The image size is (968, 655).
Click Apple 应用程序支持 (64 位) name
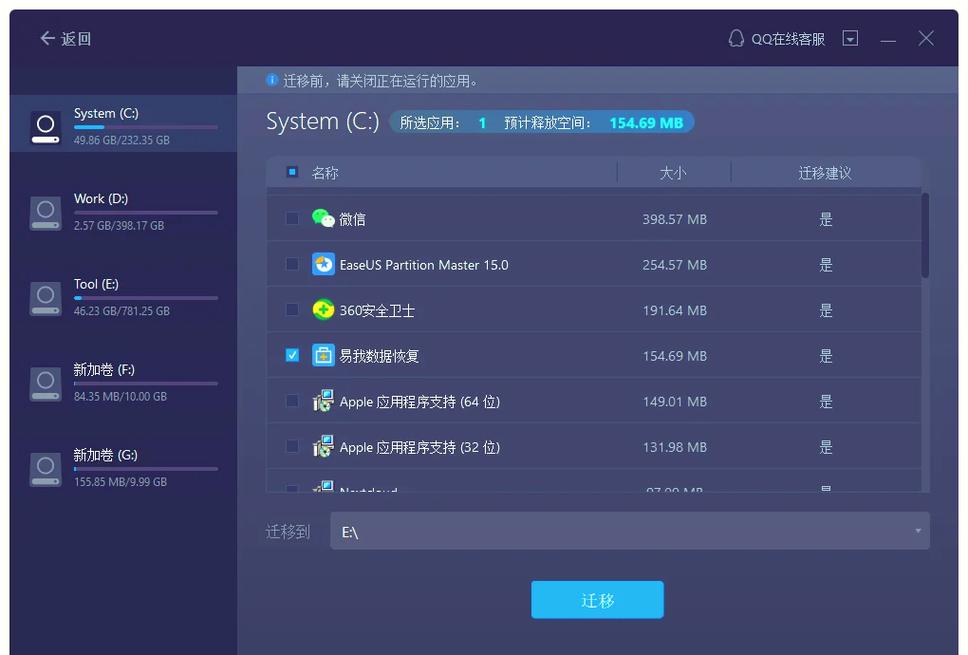[420, 402]
